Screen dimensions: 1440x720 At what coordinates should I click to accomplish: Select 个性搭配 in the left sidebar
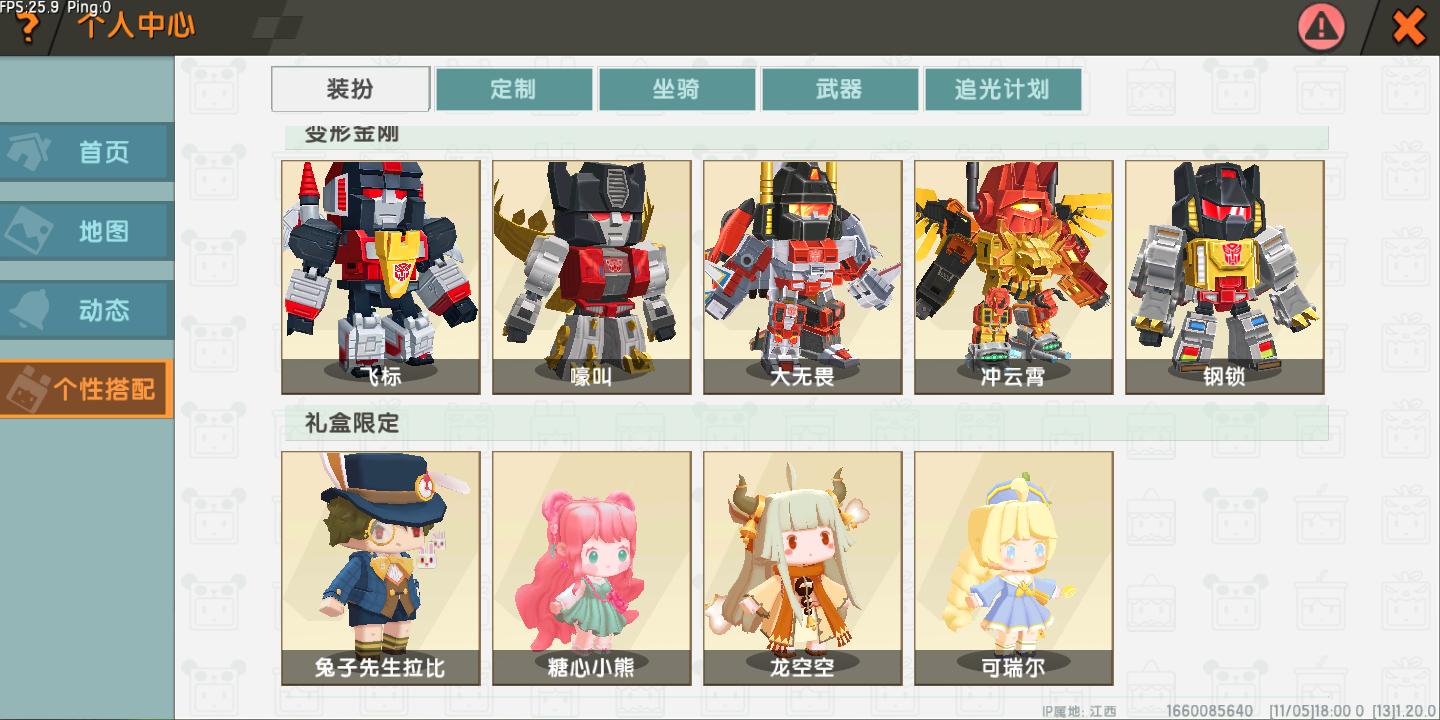click(x=86, y=389)
